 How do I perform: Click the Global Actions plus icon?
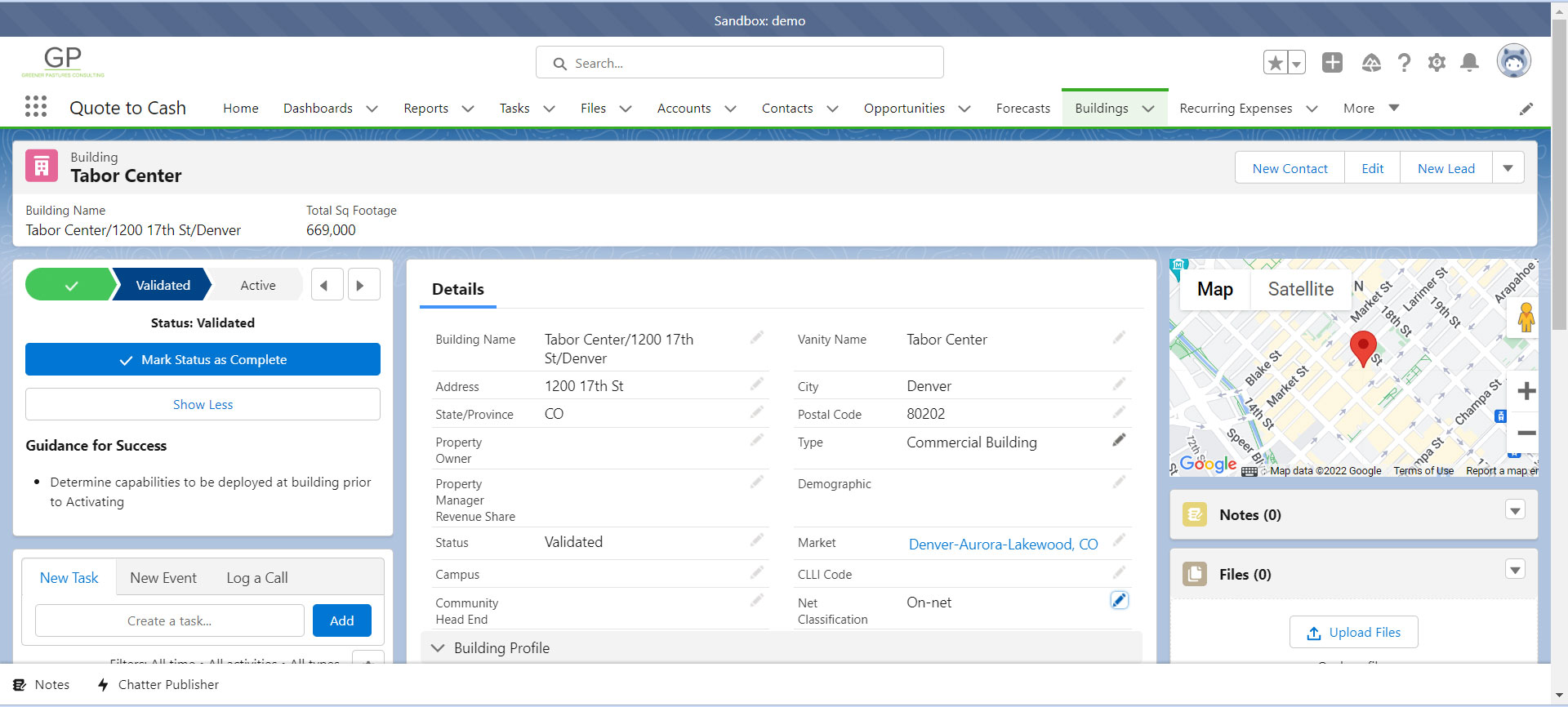tap(1332, 62)
